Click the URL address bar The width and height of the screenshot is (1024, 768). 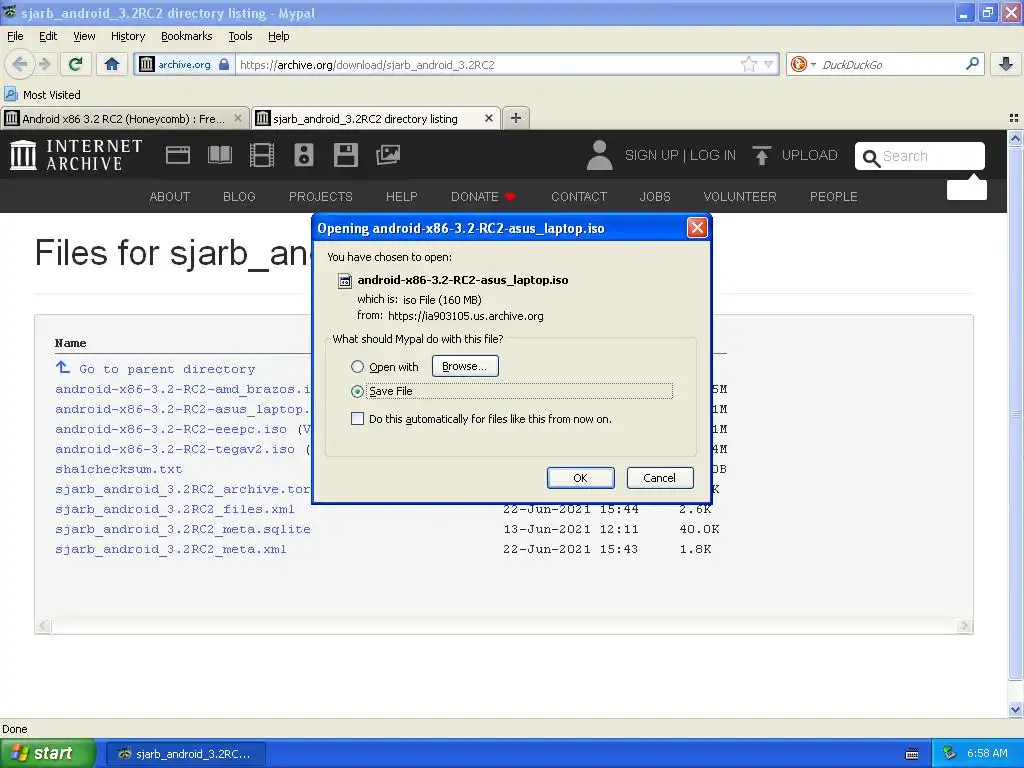[x=488, y=64]
